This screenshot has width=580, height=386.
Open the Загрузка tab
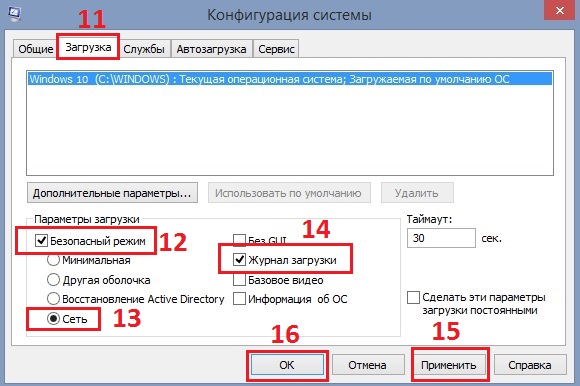[x=88, y=47]
